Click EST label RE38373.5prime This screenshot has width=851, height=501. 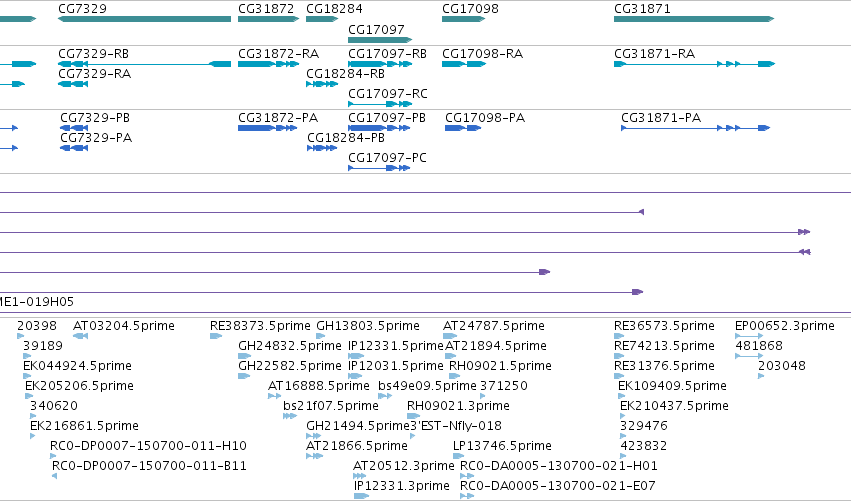coord(260,326)
